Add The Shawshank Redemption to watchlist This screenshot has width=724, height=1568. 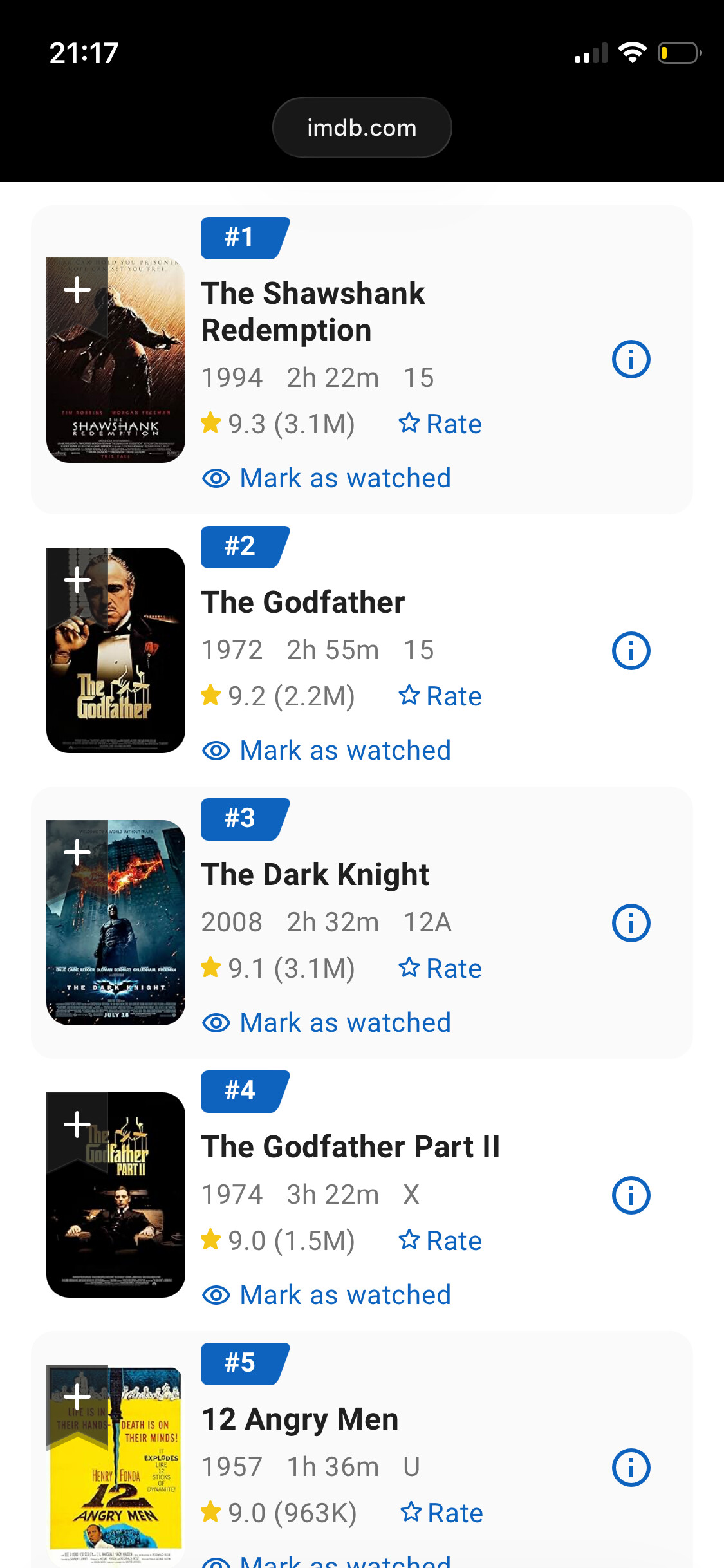pos(77,290)
